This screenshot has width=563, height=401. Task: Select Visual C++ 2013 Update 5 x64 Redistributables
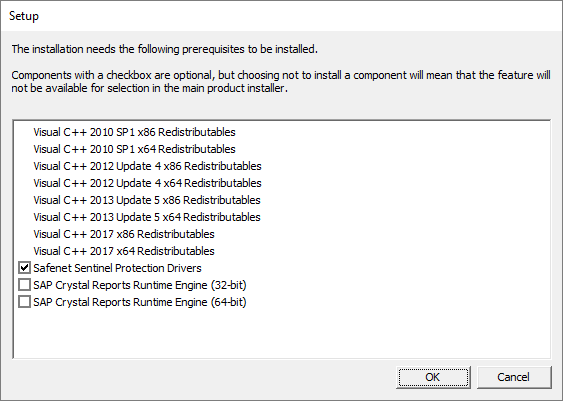click(147, 217)
